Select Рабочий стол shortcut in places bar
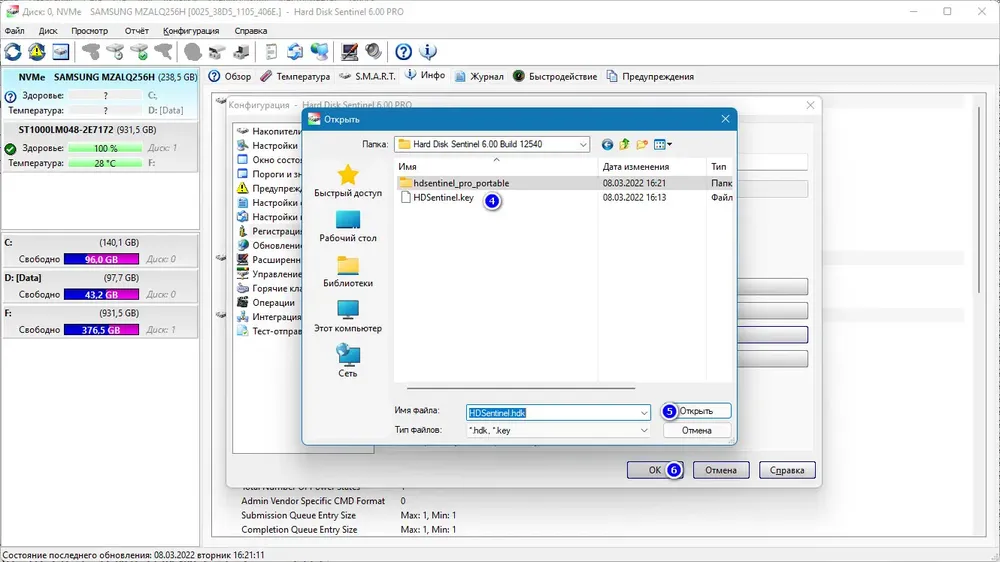Screen dimensions: 1000x562 click(348, 226)
